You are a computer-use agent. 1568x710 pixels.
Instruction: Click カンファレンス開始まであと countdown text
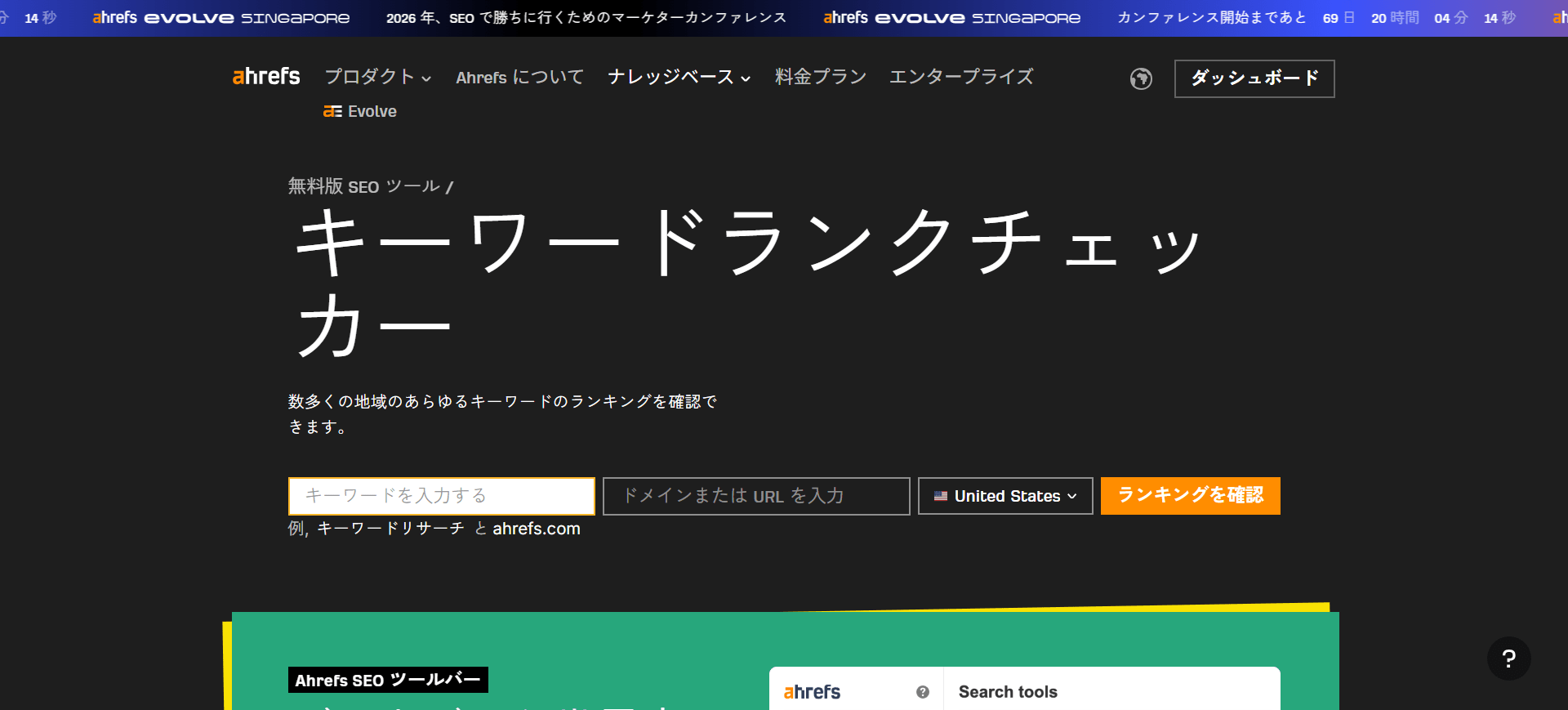1212,18
